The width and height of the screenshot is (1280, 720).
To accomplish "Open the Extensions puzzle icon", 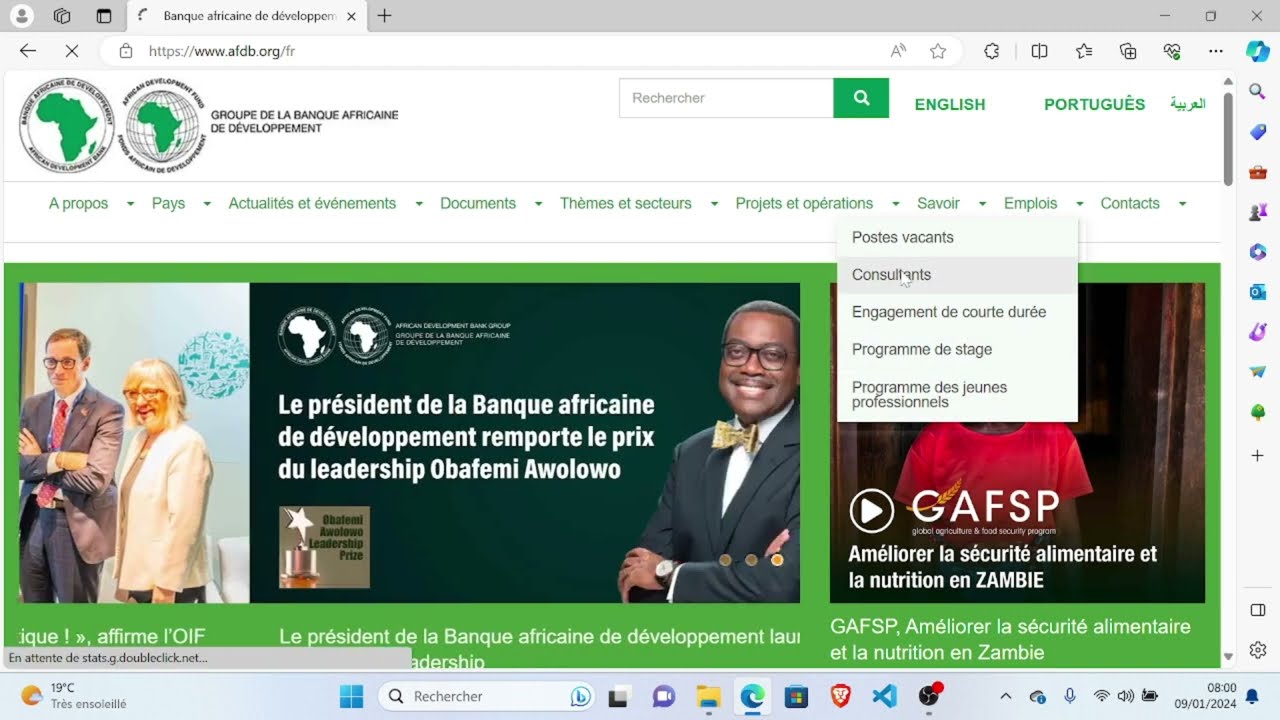I will 991,51.
